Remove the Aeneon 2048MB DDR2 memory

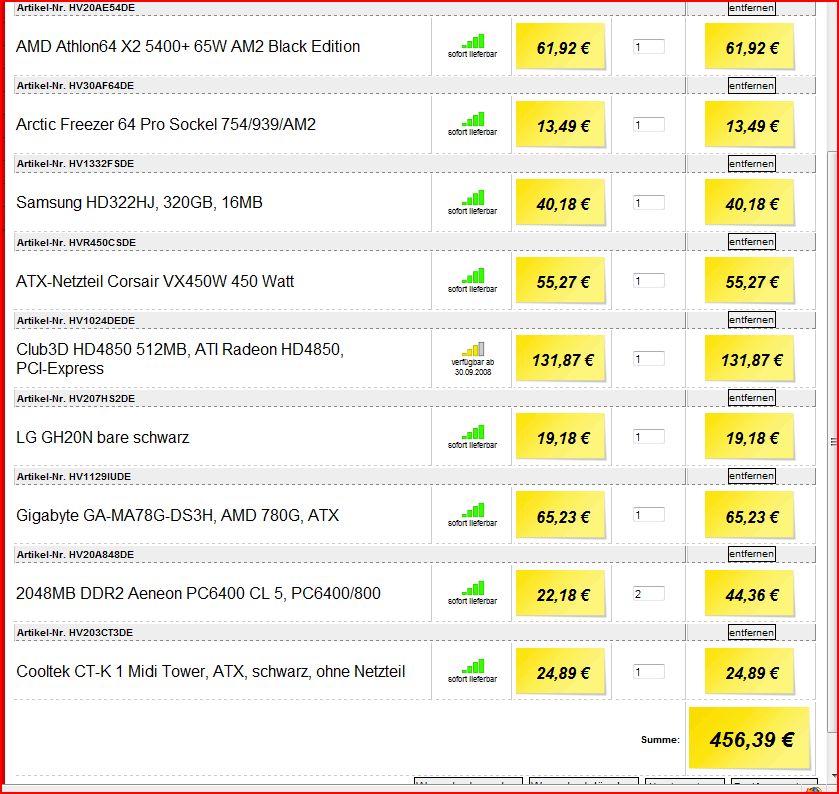[751, 554]
